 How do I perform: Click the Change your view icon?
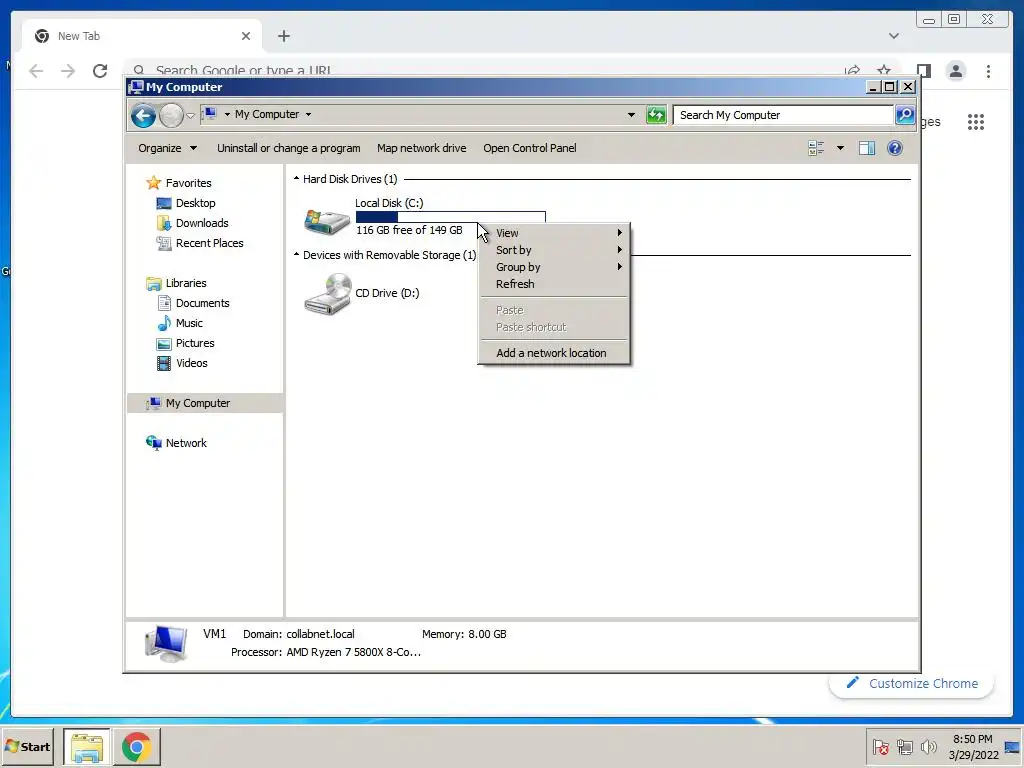[x=816, y=148]
